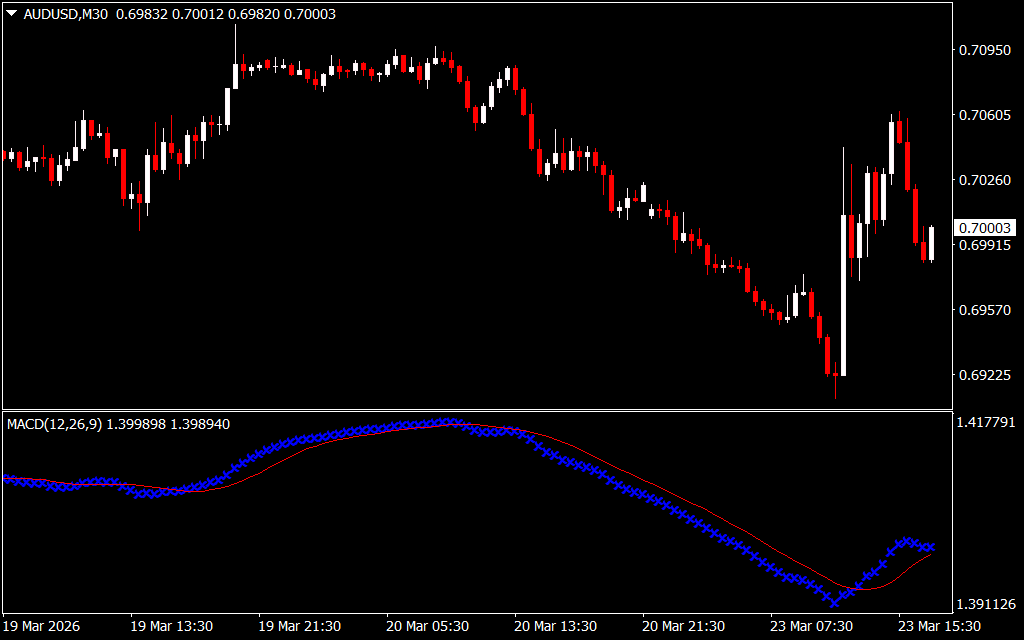Click the triangle arrow beside AUDUSD,M30
The height and width of the screenshot is (640, 1024).
(11, 14)
